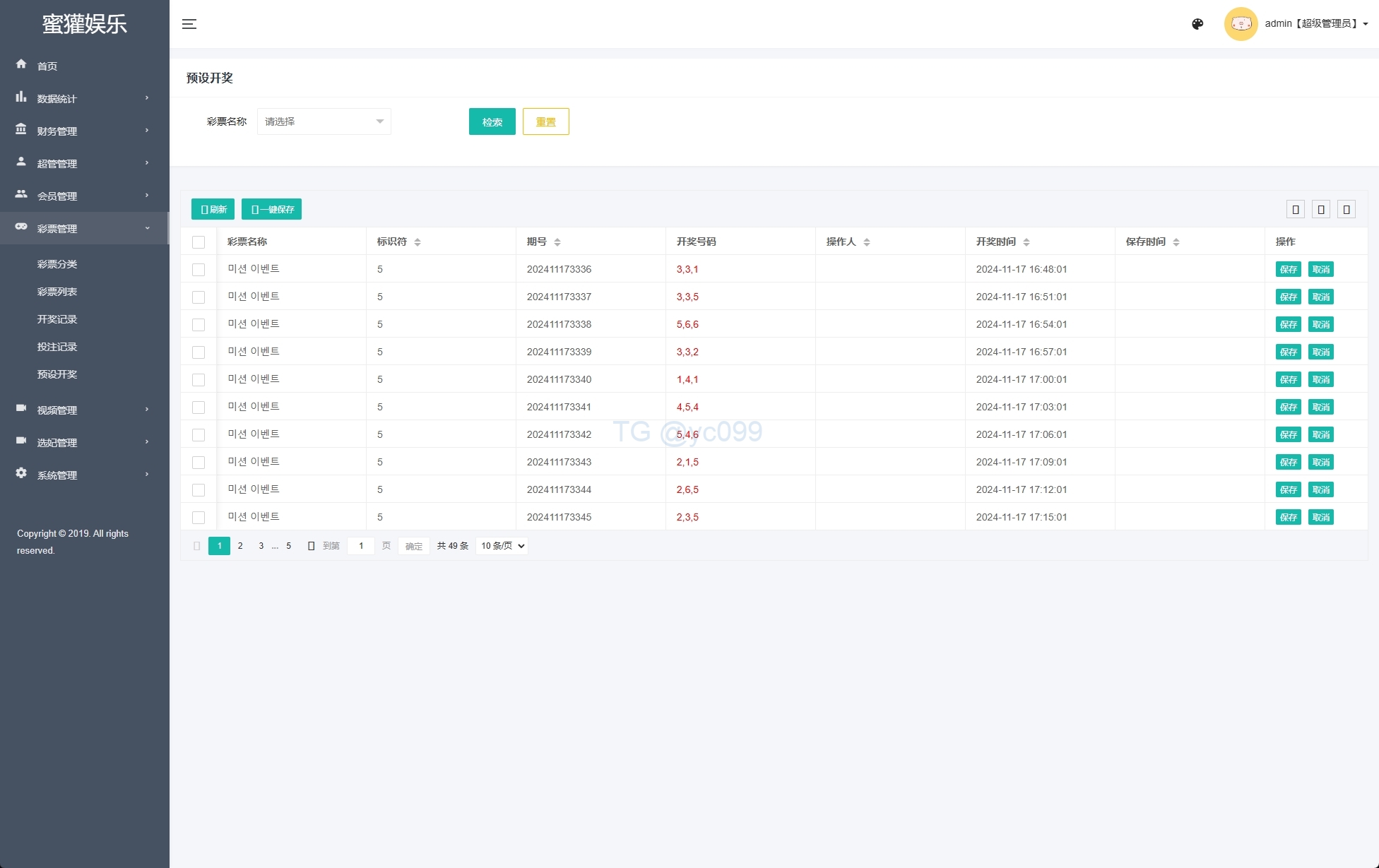Click the bank icon beside 财务管理
Image resolution: width=1379 pixels, height=868 pixels.
click(21, 129)
